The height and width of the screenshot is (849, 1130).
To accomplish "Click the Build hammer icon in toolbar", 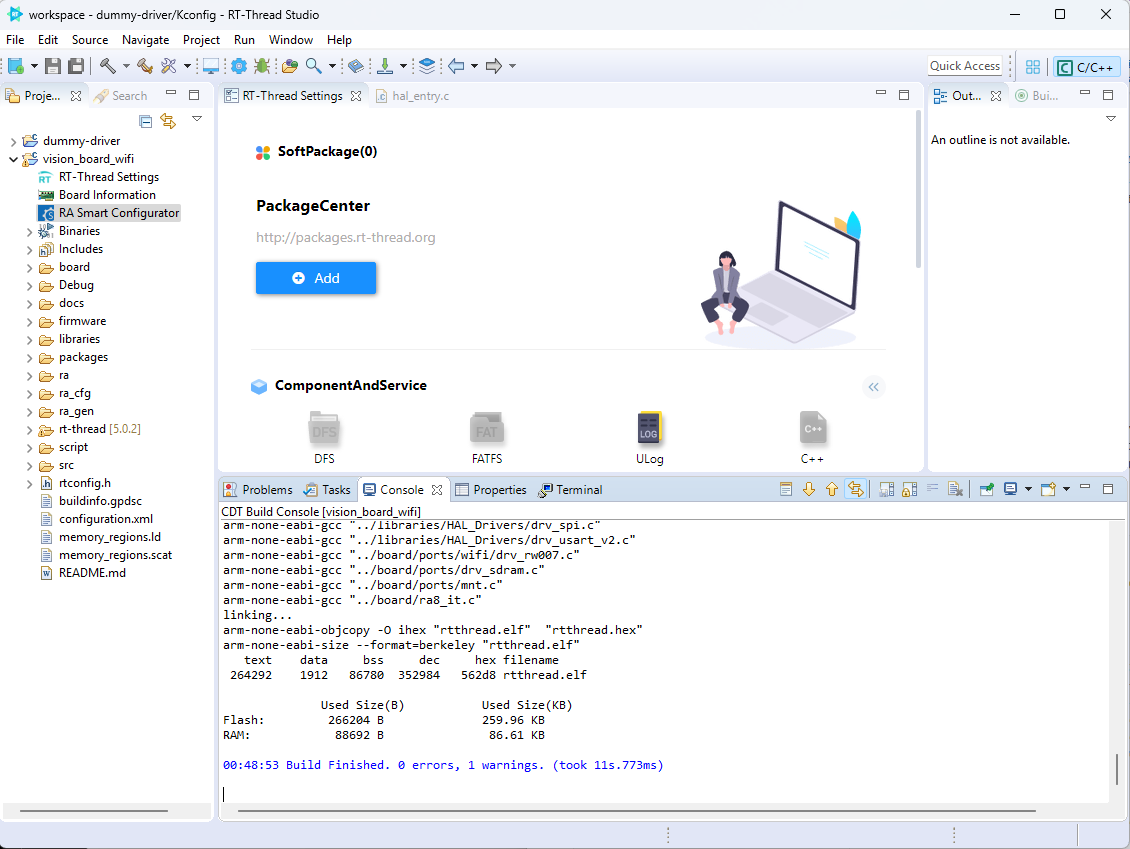I will [107, 66].
